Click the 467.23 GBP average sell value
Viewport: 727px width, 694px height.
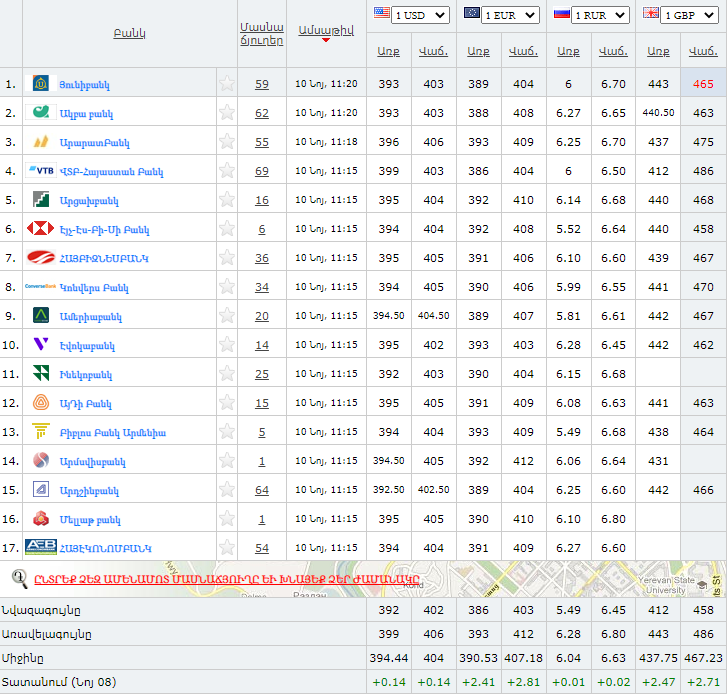pos(703,658)
